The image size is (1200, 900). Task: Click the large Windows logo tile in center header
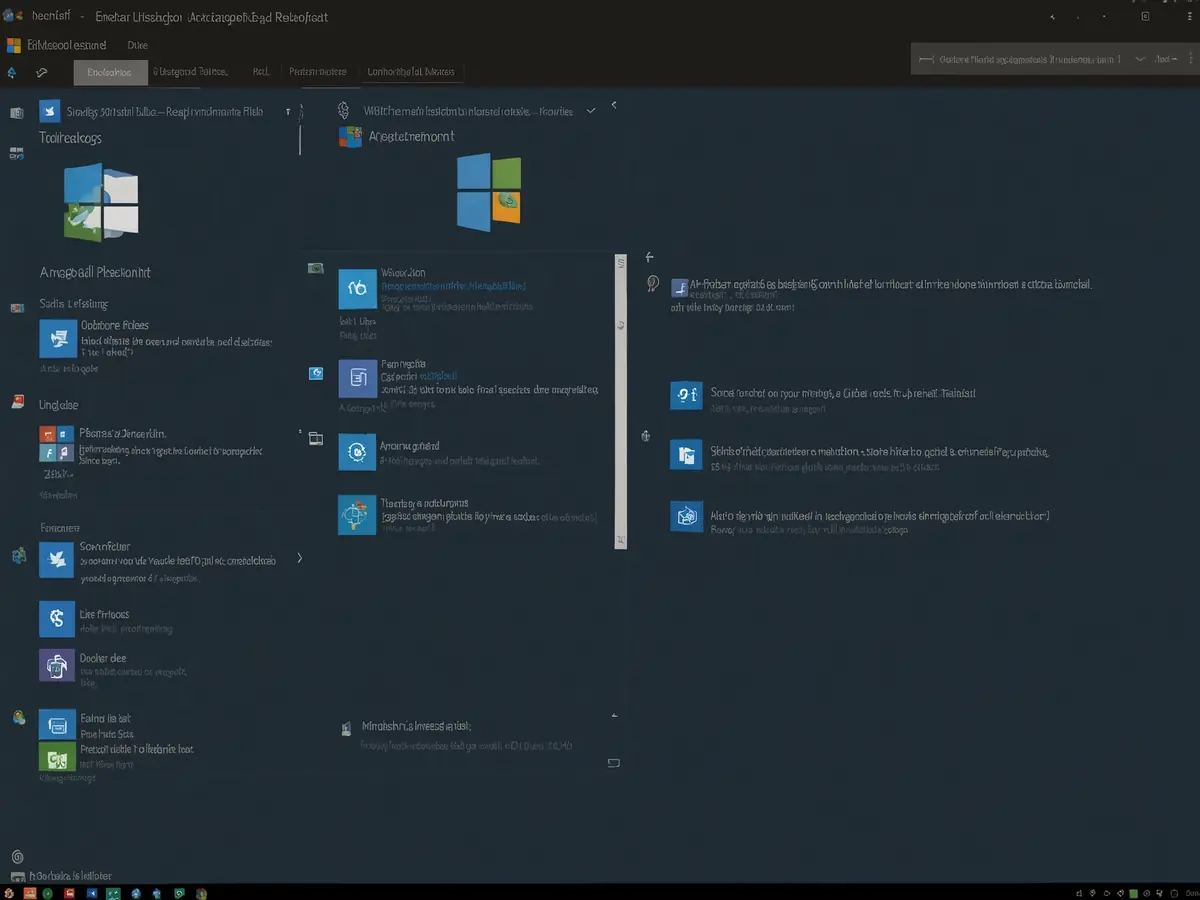click(x=488, y=192)
